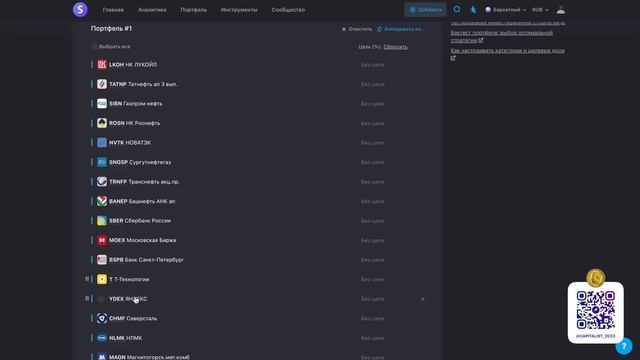Select the 'BSPB Банк Санкт-Петербург' row name
This screenshot has height=360, width=640.
coord(146,260)
